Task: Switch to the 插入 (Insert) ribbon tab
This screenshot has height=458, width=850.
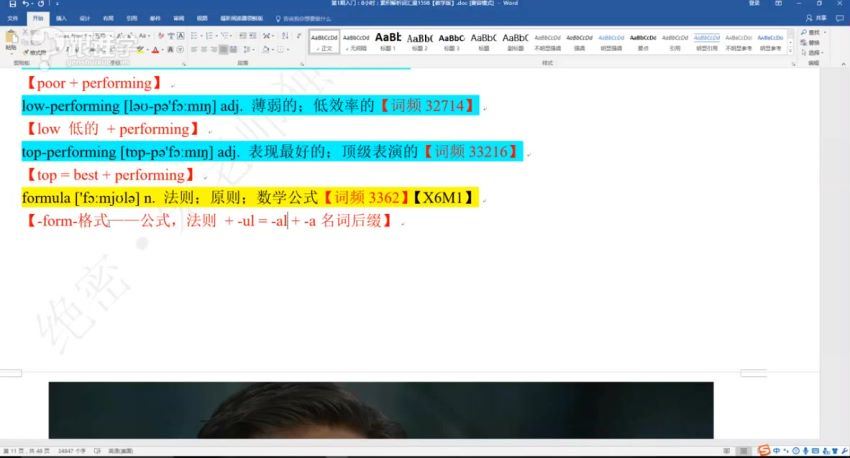Action: point(61,18)
